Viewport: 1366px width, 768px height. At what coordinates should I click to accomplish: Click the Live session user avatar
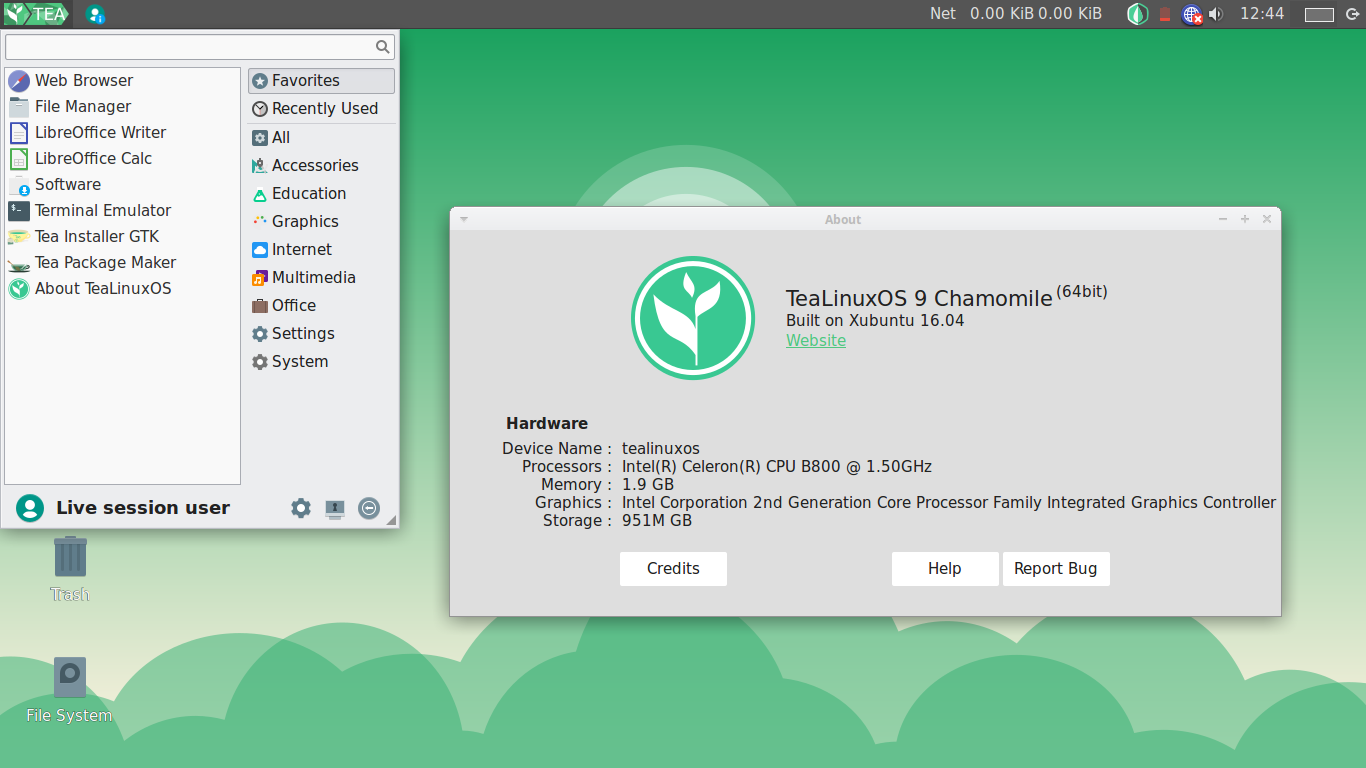30,508
